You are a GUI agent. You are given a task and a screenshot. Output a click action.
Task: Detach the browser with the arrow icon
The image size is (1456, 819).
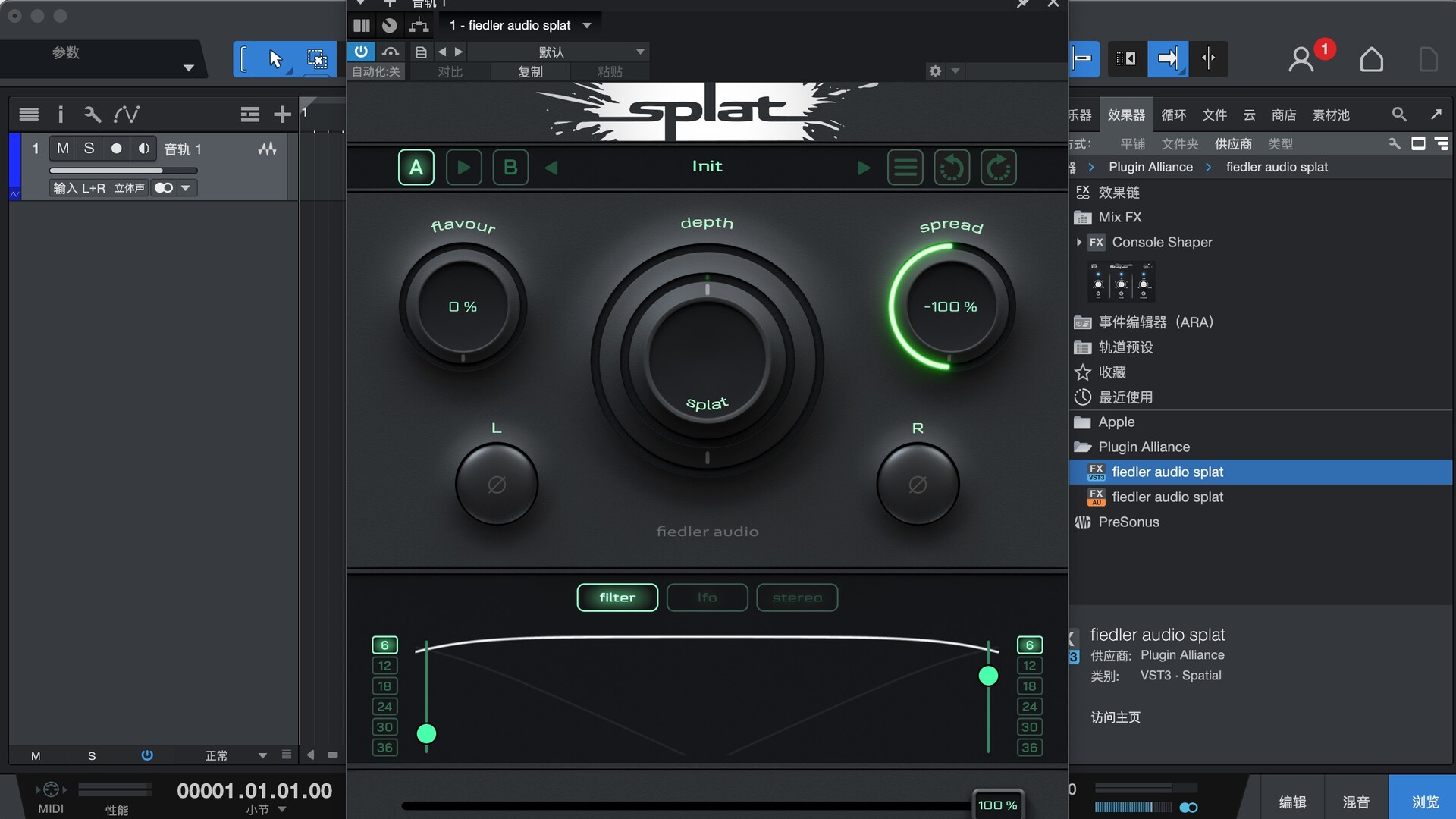coord(1436,115)
